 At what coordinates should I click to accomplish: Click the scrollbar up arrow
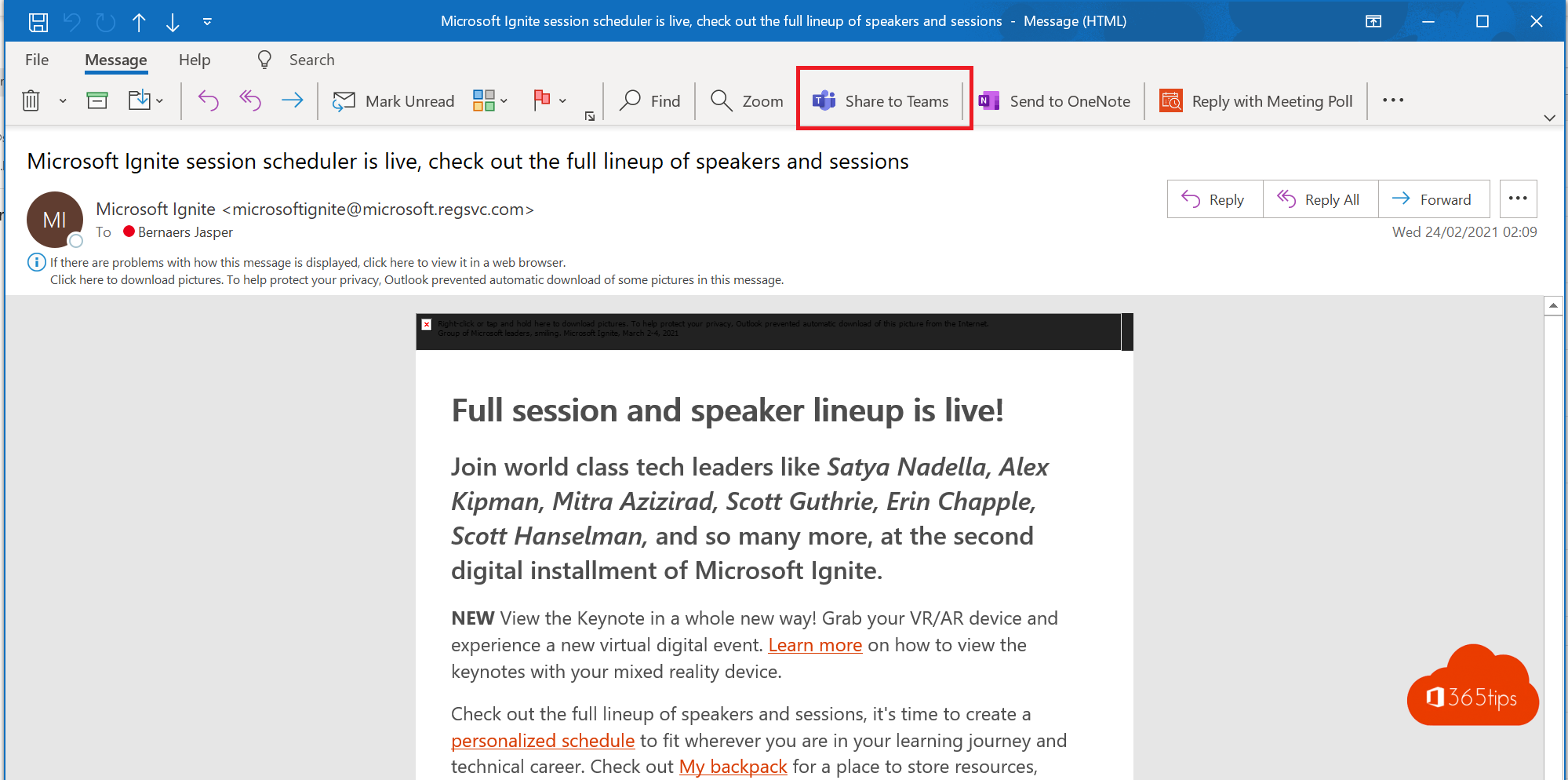pyautogui.click(x=1552, y=305)
